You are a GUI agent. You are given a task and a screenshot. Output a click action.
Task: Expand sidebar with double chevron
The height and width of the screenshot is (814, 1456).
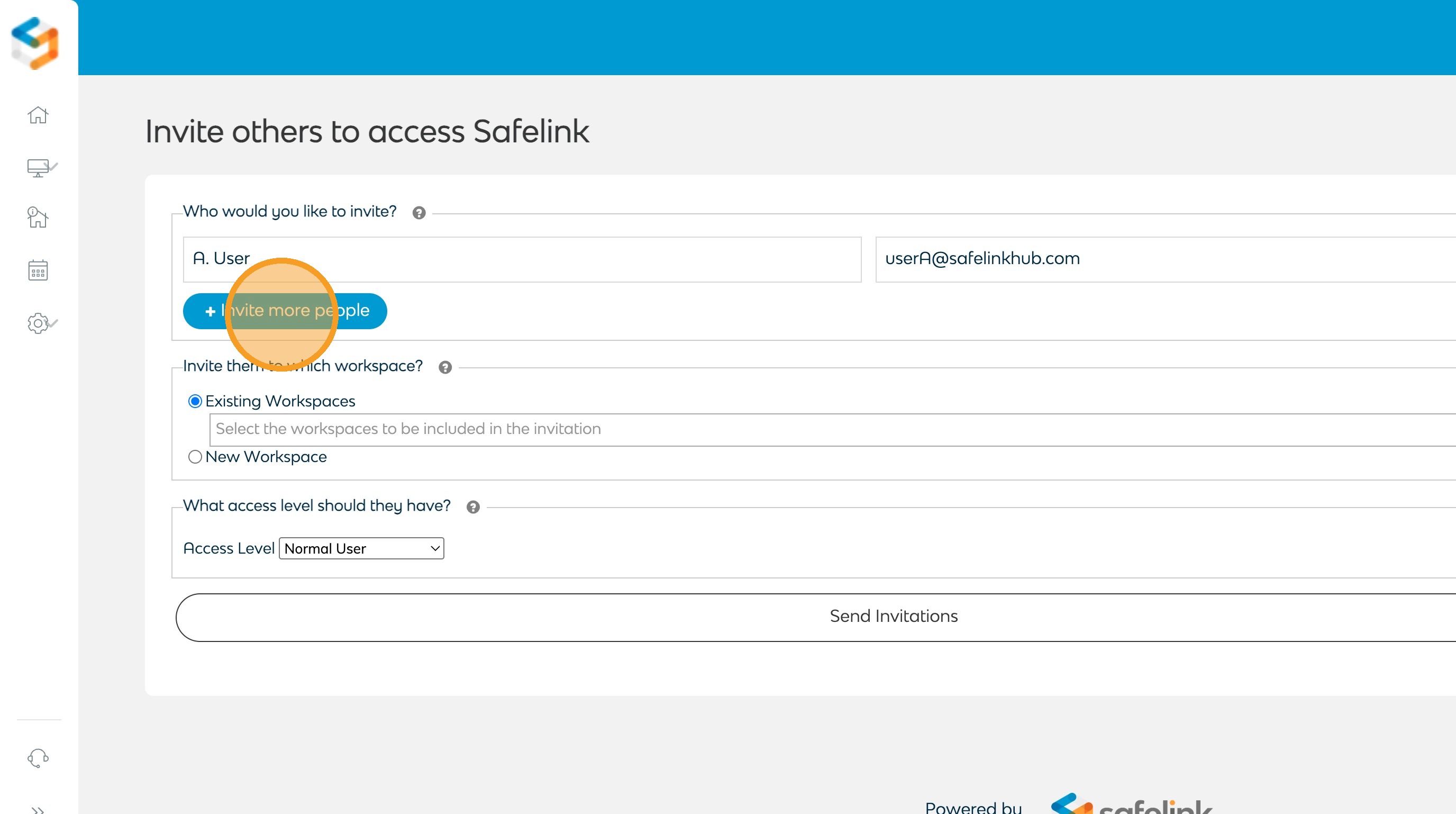click(x=38, y=809)
